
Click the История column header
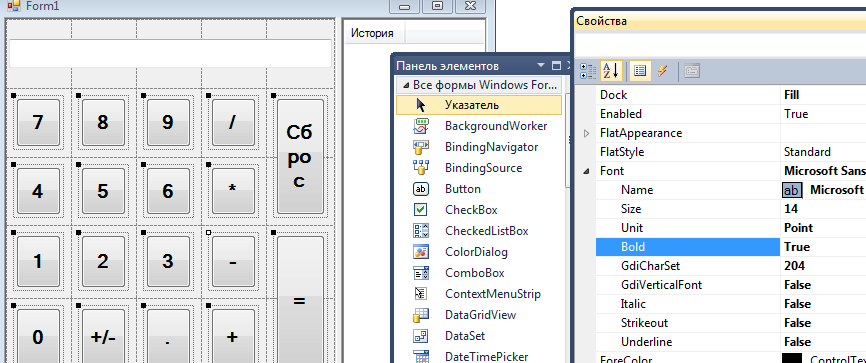point(375,33)
